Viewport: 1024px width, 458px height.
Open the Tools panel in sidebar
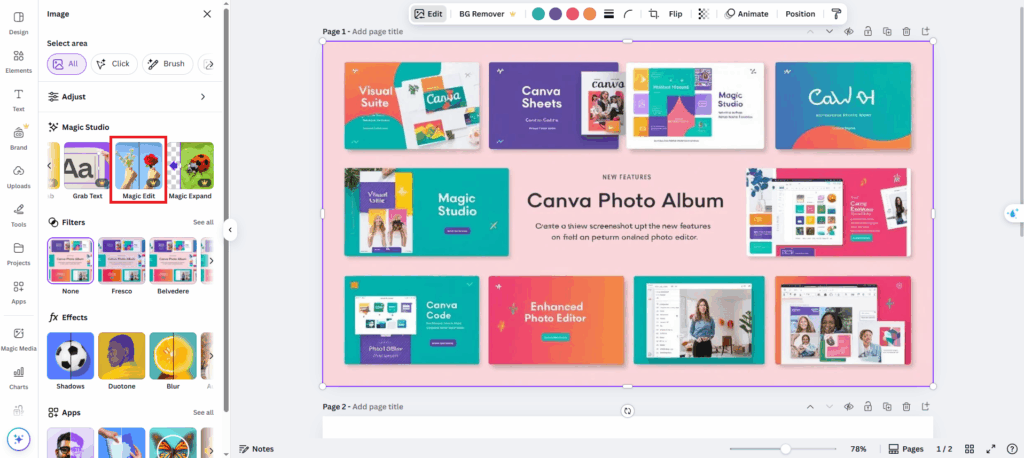click(18, 214)
